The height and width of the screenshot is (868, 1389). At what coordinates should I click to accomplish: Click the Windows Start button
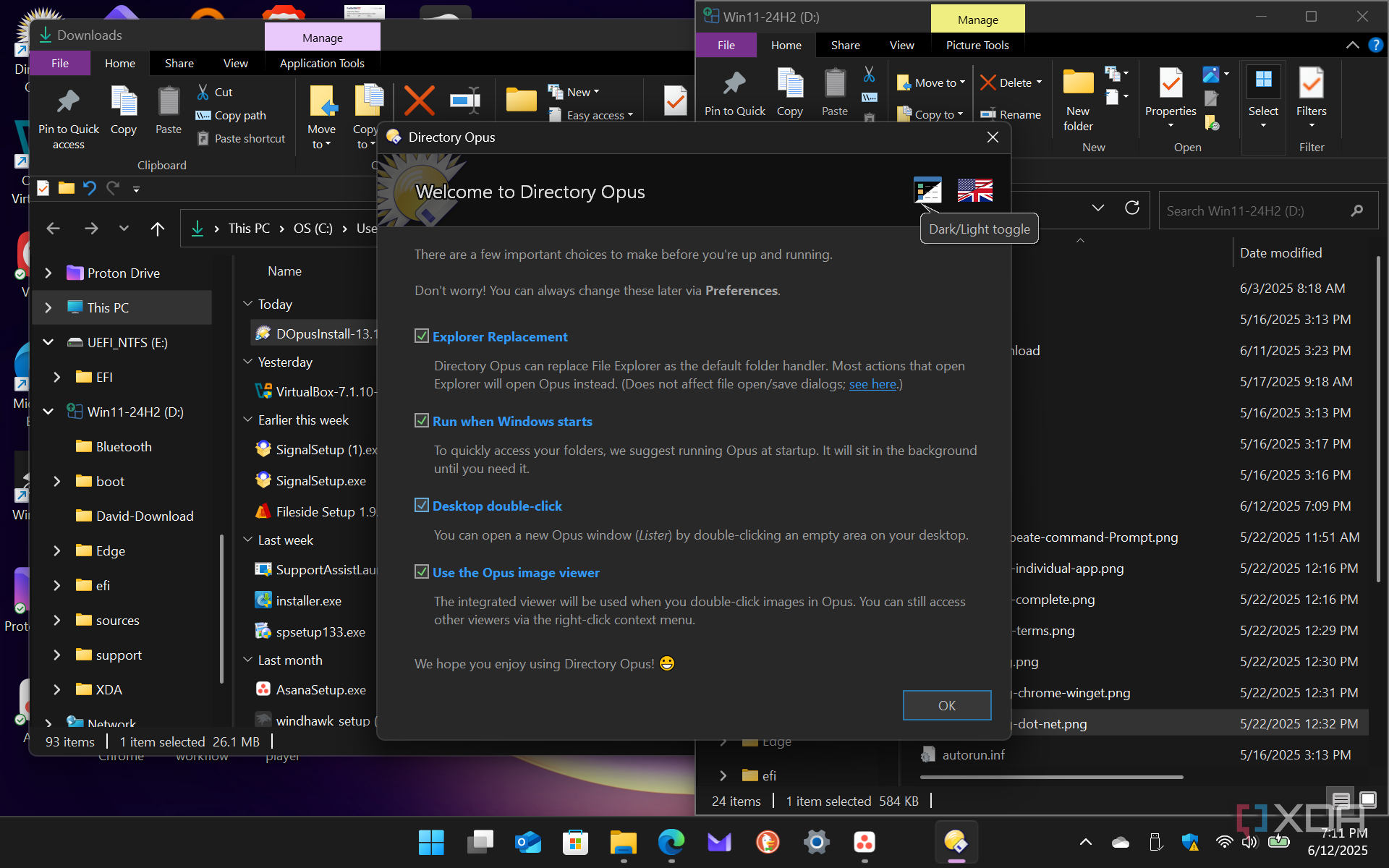[x=432, y=842]
